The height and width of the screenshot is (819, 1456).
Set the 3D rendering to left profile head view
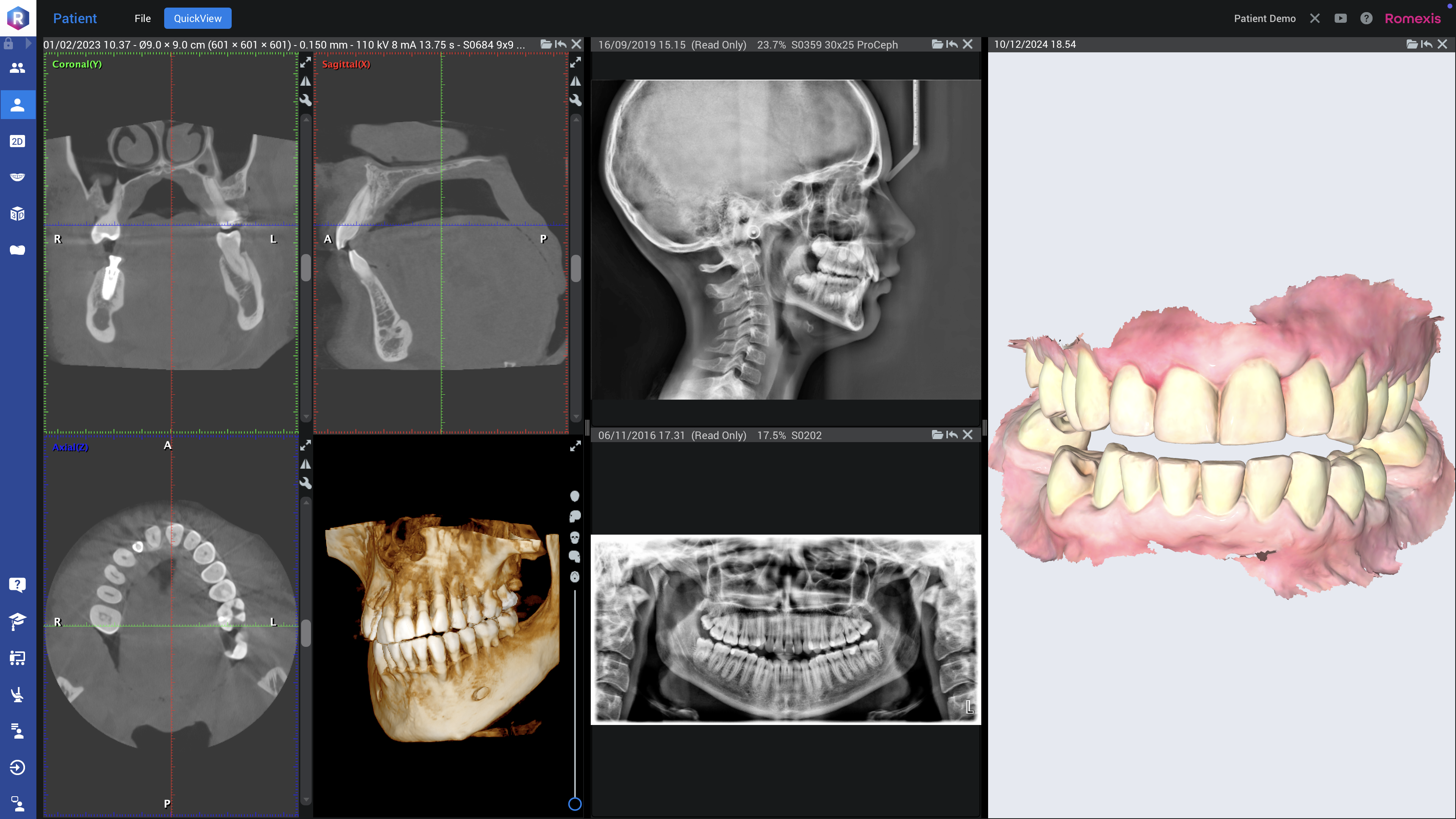click(575, 557)
